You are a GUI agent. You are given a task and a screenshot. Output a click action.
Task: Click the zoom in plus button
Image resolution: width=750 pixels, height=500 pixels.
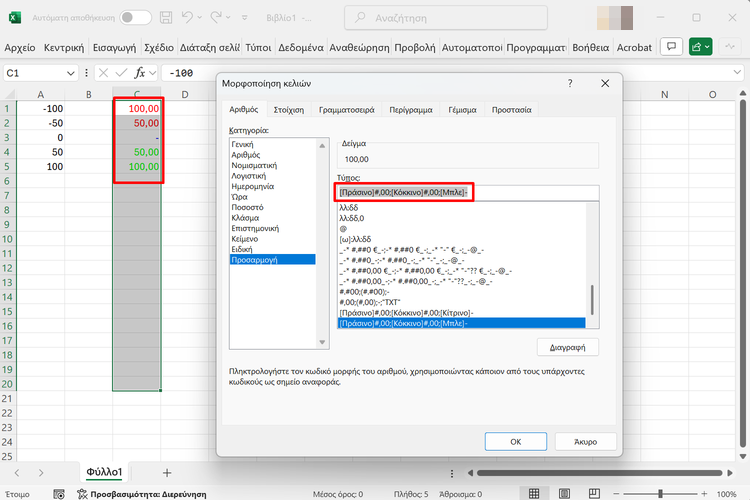click(x=704, y=493)
